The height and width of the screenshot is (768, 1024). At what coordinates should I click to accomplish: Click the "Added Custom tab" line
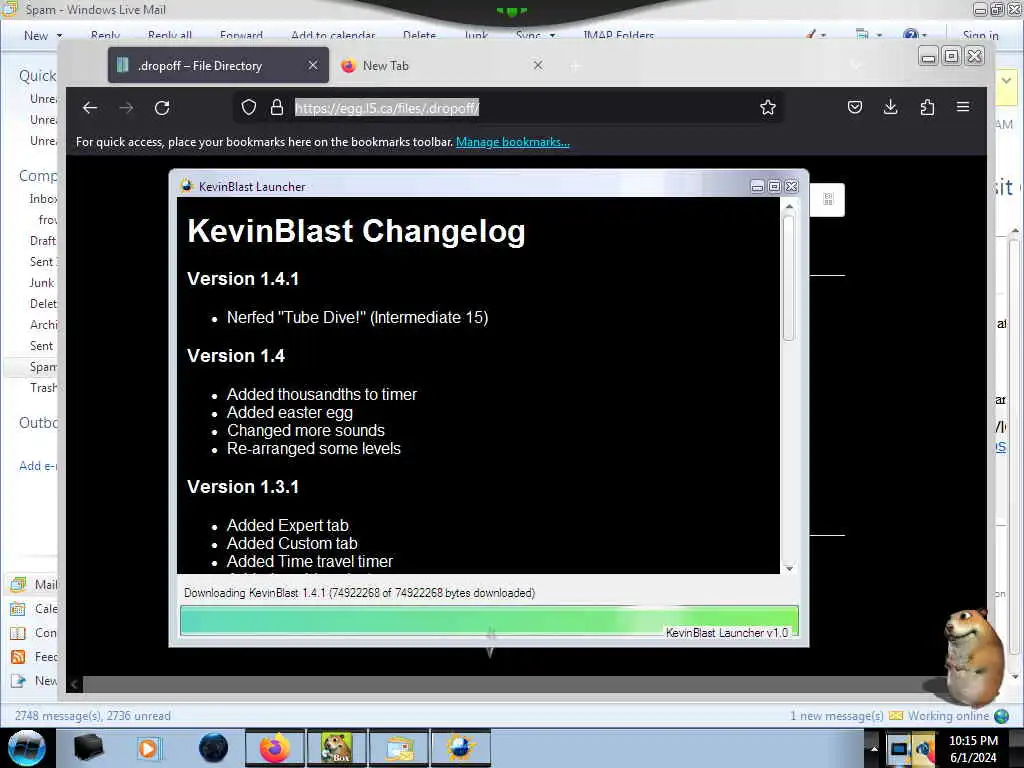tap(292, 543)
